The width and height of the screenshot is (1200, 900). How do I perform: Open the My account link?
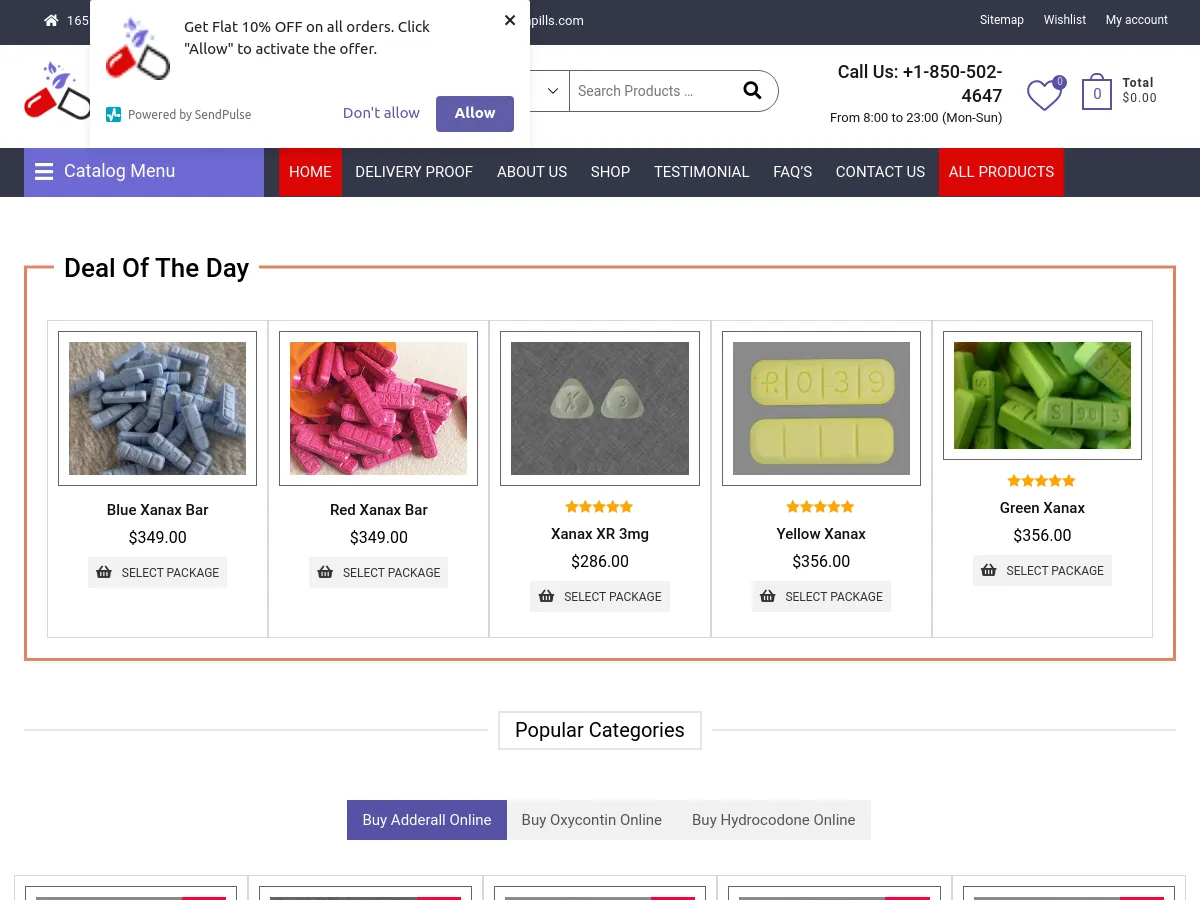point(1137,20)
